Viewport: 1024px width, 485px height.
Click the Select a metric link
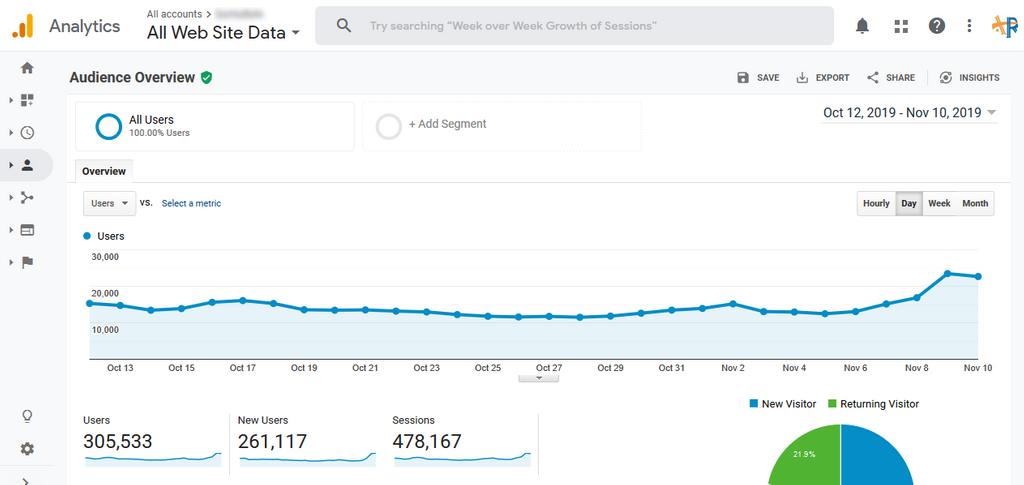click(x=191, y=204)
